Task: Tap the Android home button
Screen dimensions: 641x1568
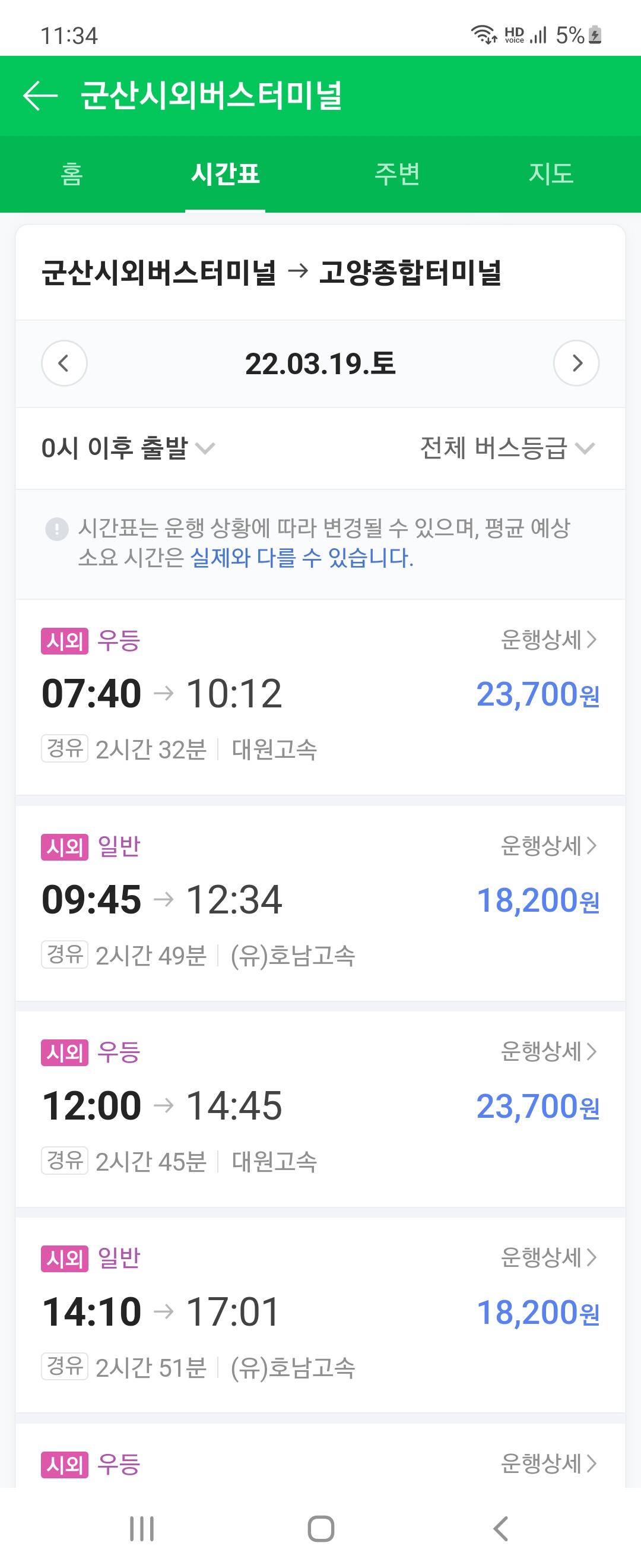Action: tap(321, 1528)
